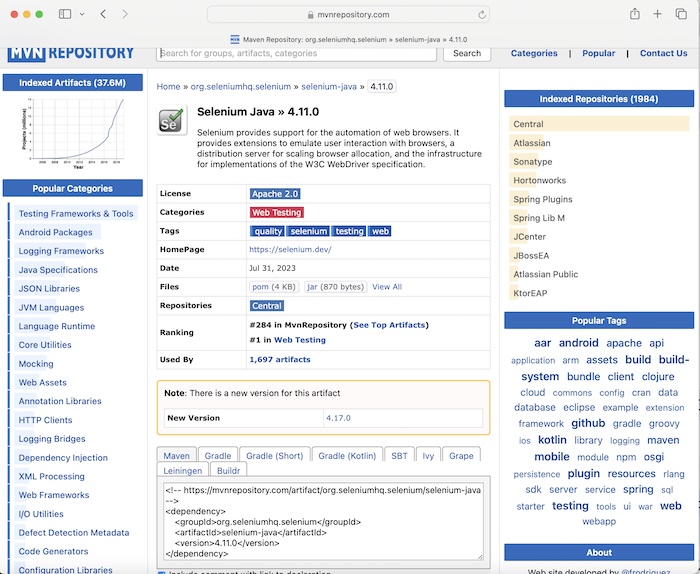This screenshot has height=574, width=700.
Task: Click the lock icon in address bar
Action: tap(310, 15)
